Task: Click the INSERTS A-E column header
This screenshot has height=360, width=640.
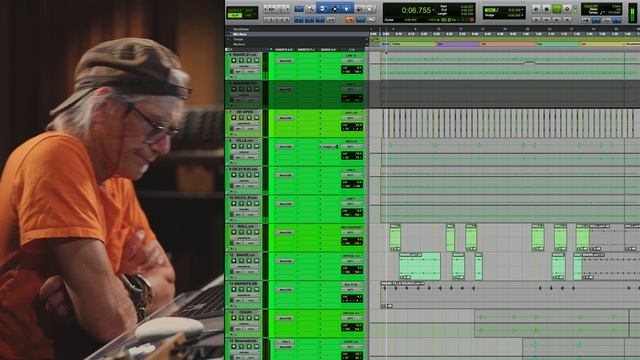Action: tap(284, 49)
